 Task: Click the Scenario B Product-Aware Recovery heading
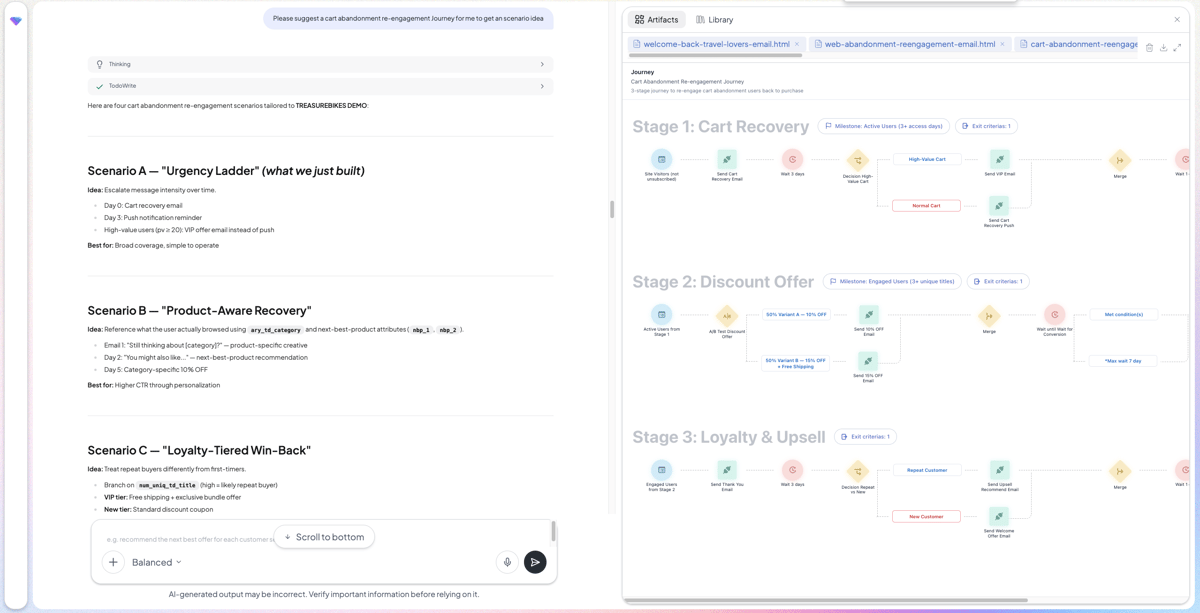(199, 311)
